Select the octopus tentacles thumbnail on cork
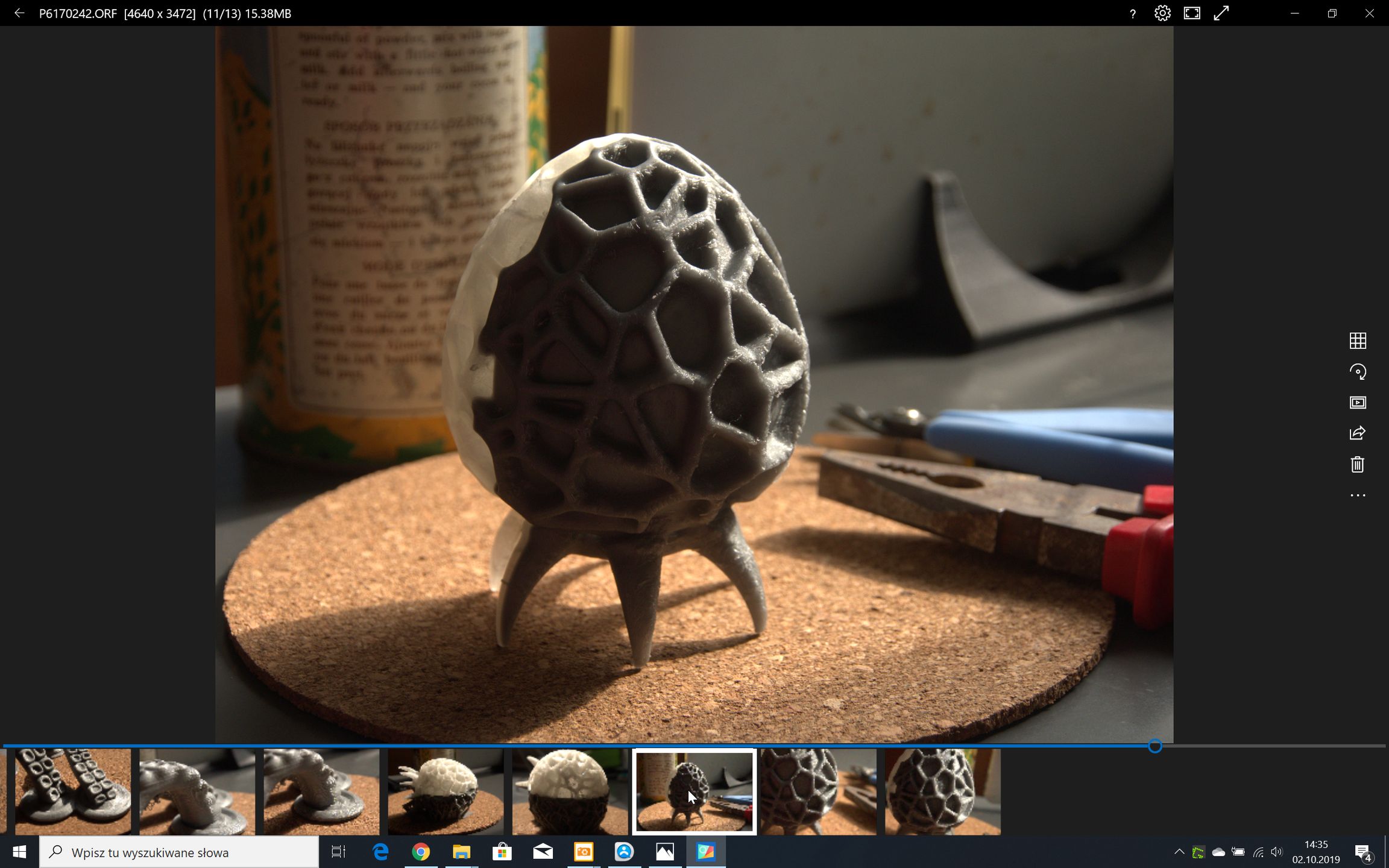This screenshot has width=1389, height=868. pyautogui.click(x=72, y=791)
